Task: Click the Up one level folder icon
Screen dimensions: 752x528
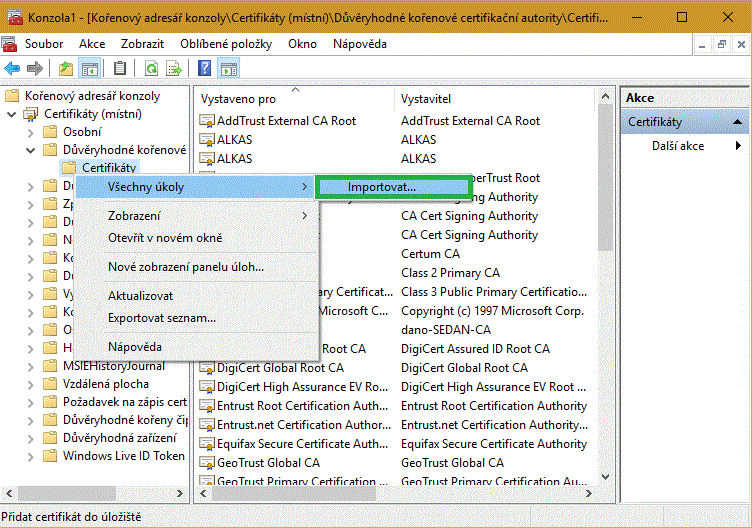Action: tap(66, 68)
